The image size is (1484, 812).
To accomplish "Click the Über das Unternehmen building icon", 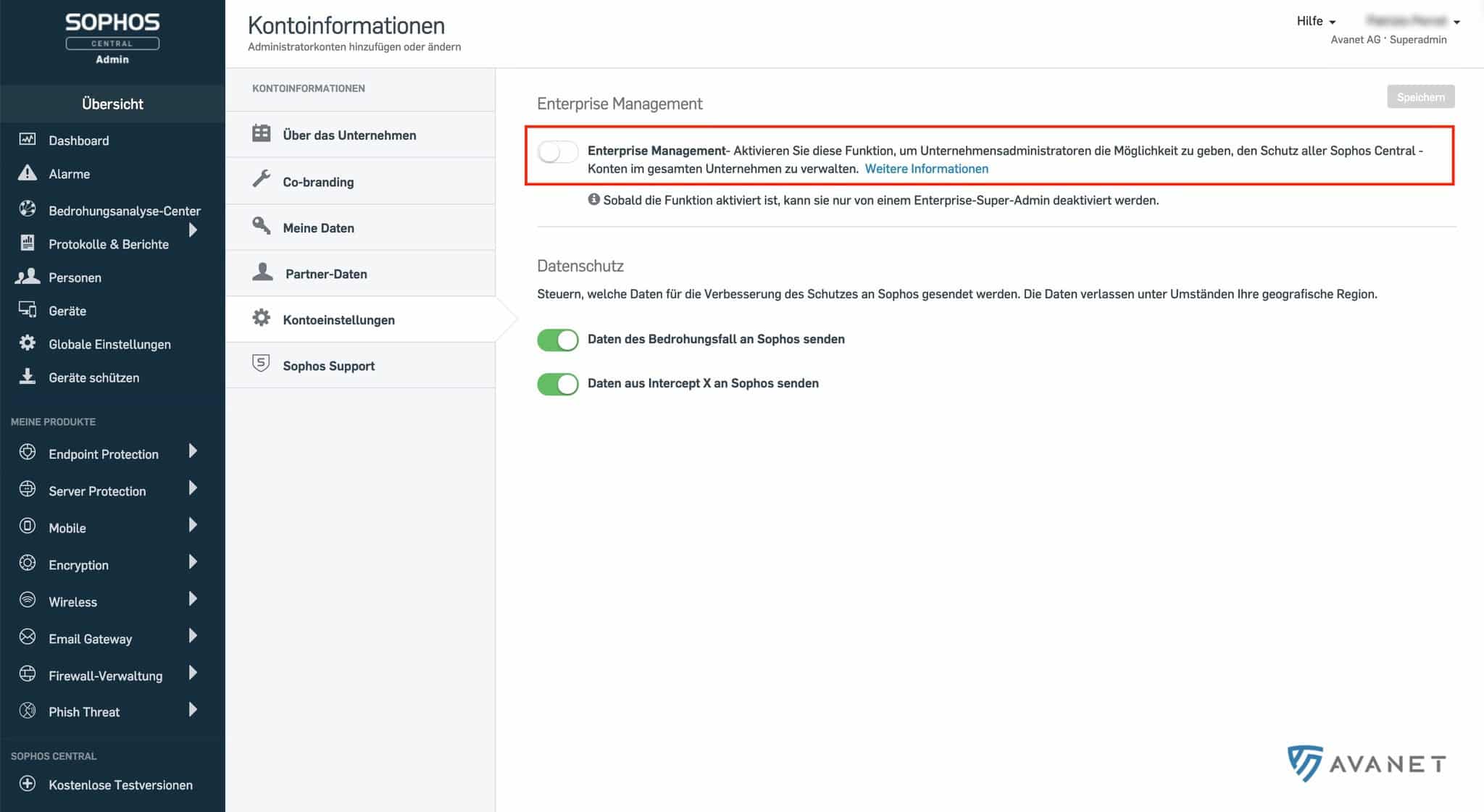I will click(x=262, y=134).
